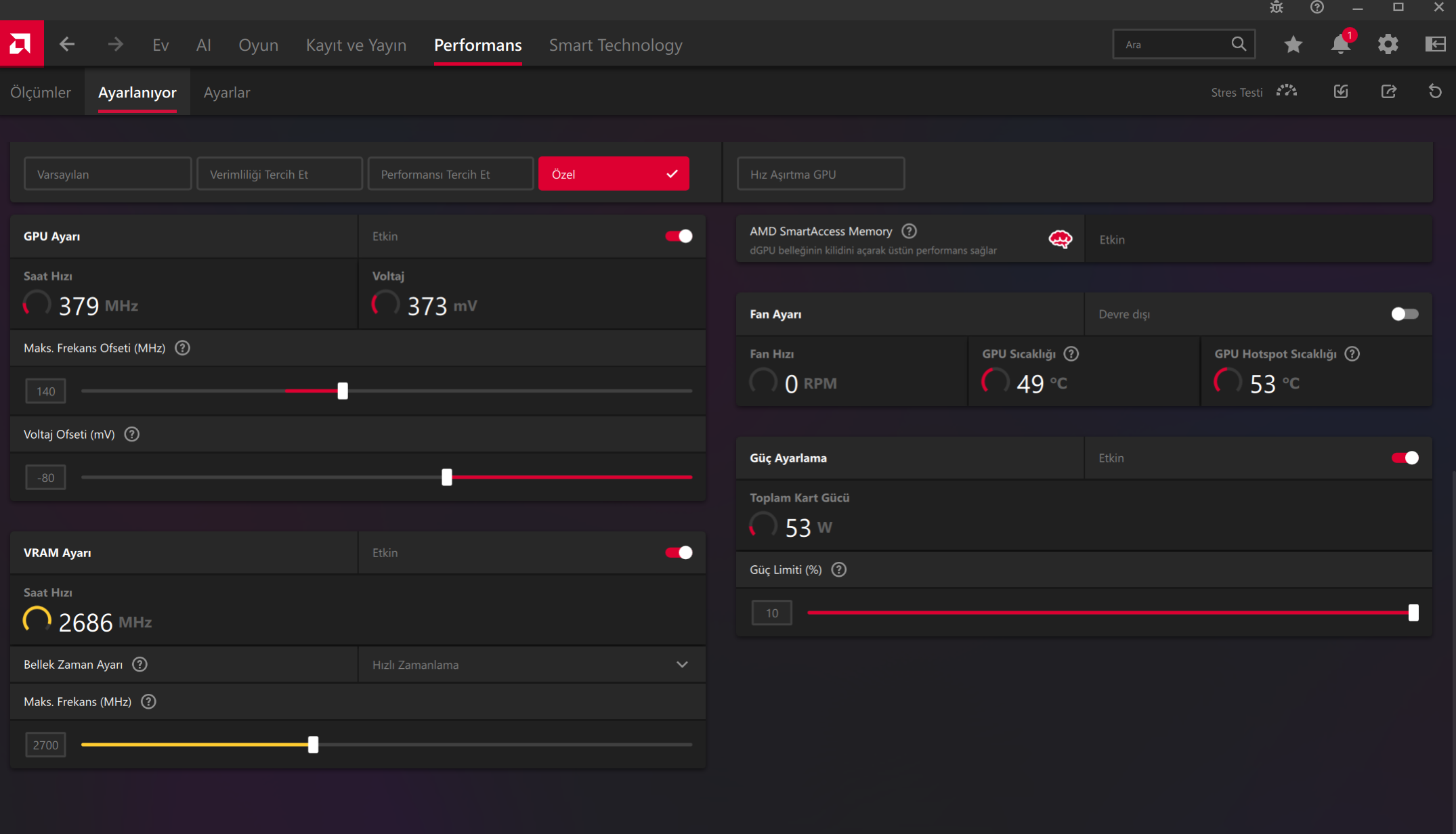Turn off the VRAM Ayarı toggle
1456x834 pixels.
pyautogui.click(x=679, y=553)
